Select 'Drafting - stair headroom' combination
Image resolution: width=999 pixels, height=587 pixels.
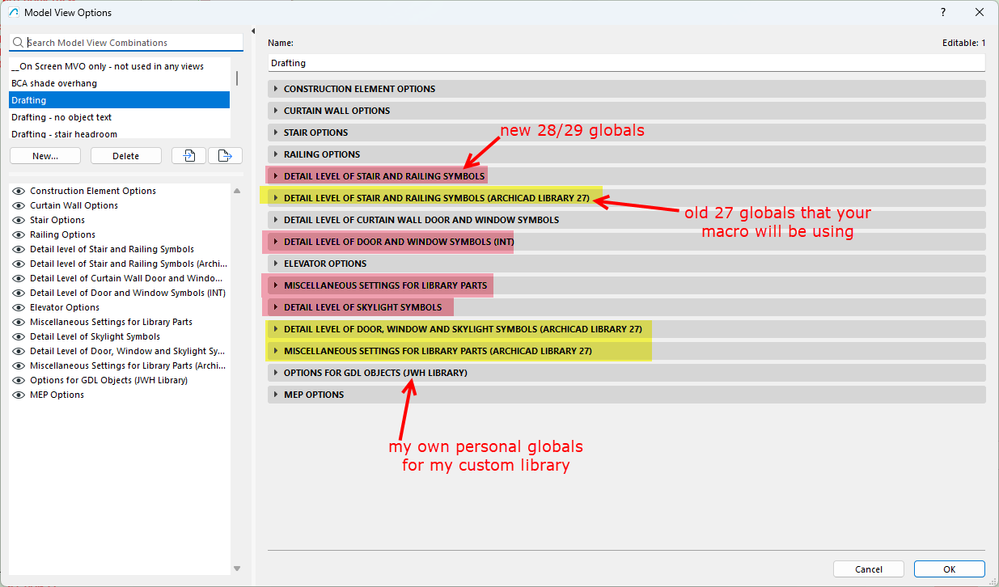pyautogui.click(x=119, y=134)
